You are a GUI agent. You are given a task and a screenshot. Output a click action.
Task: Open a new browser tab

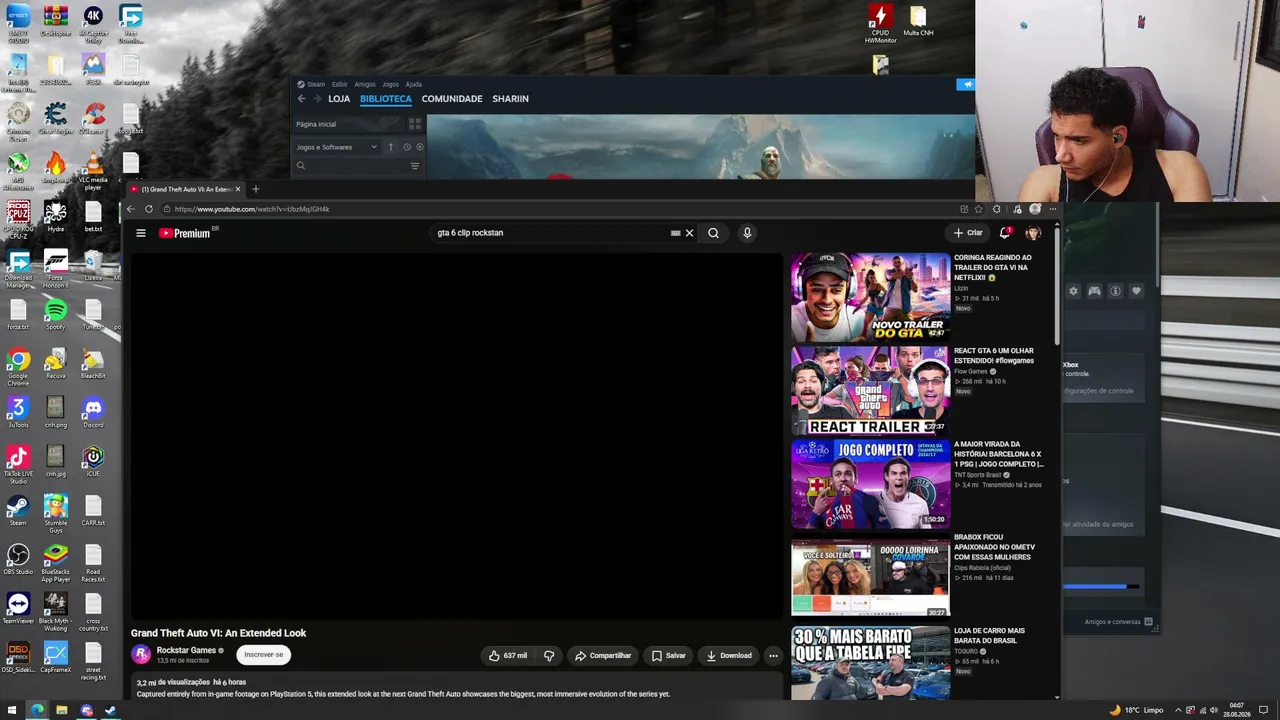click(255, 189)
